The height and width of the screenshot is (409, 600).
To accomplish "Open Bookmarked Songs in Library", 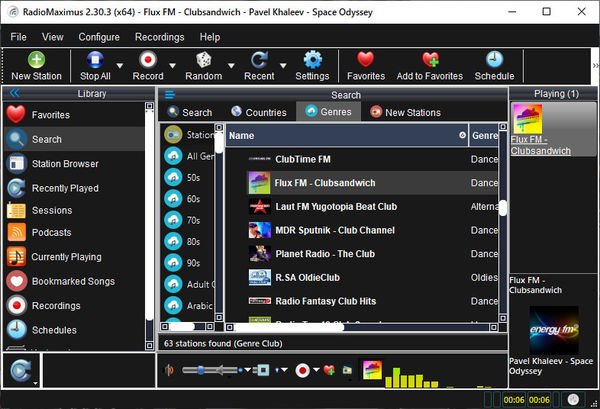I will pos(74,281).
